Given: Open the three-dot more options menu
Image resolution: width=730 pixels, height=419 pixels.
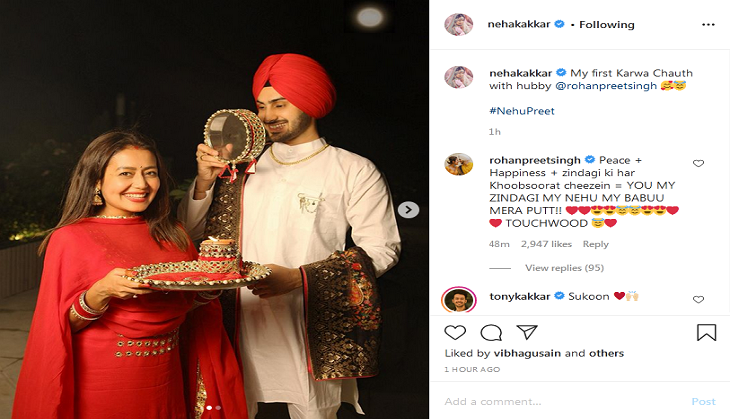Looking at the screenshot, I should click(708, 25).
